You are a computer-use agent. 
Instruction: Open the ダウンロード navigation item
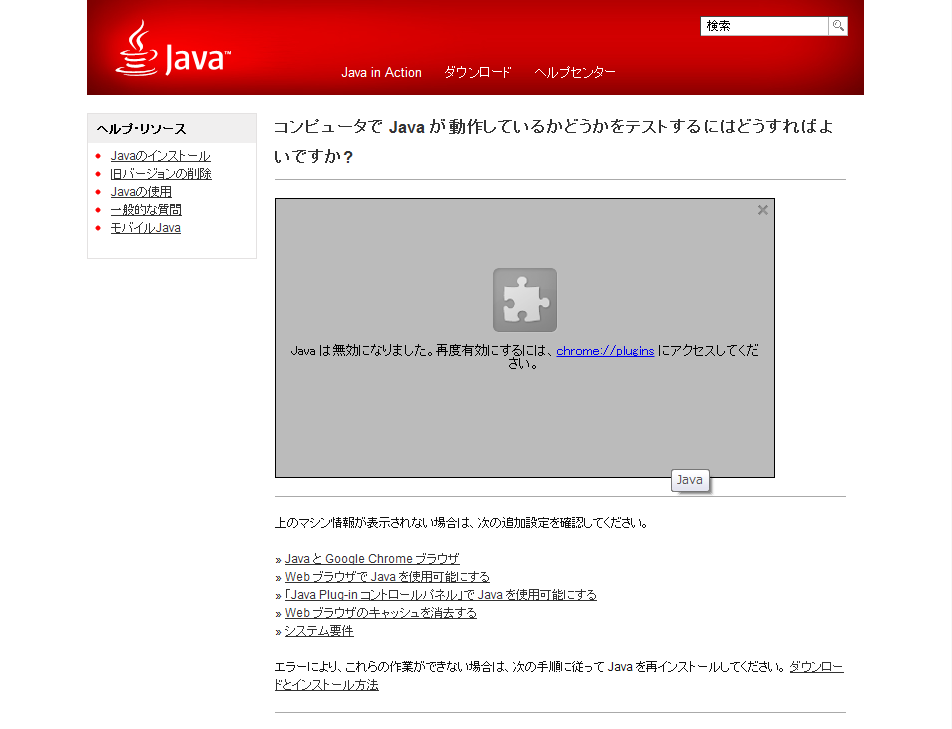point(478,73)
